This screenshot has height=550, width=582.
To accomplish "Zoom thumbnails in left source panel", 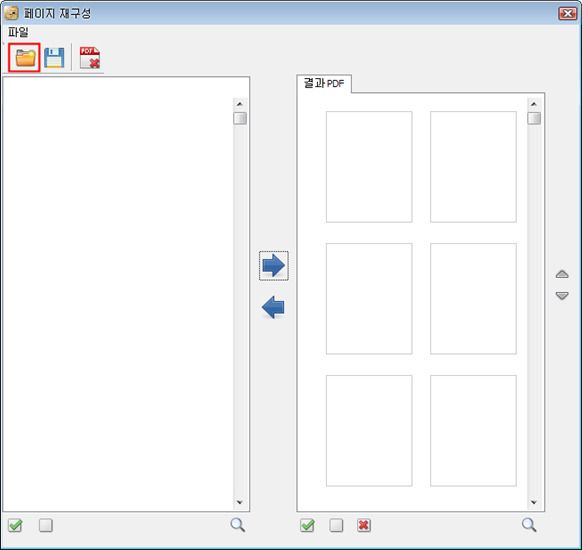I will pos(238,525).
